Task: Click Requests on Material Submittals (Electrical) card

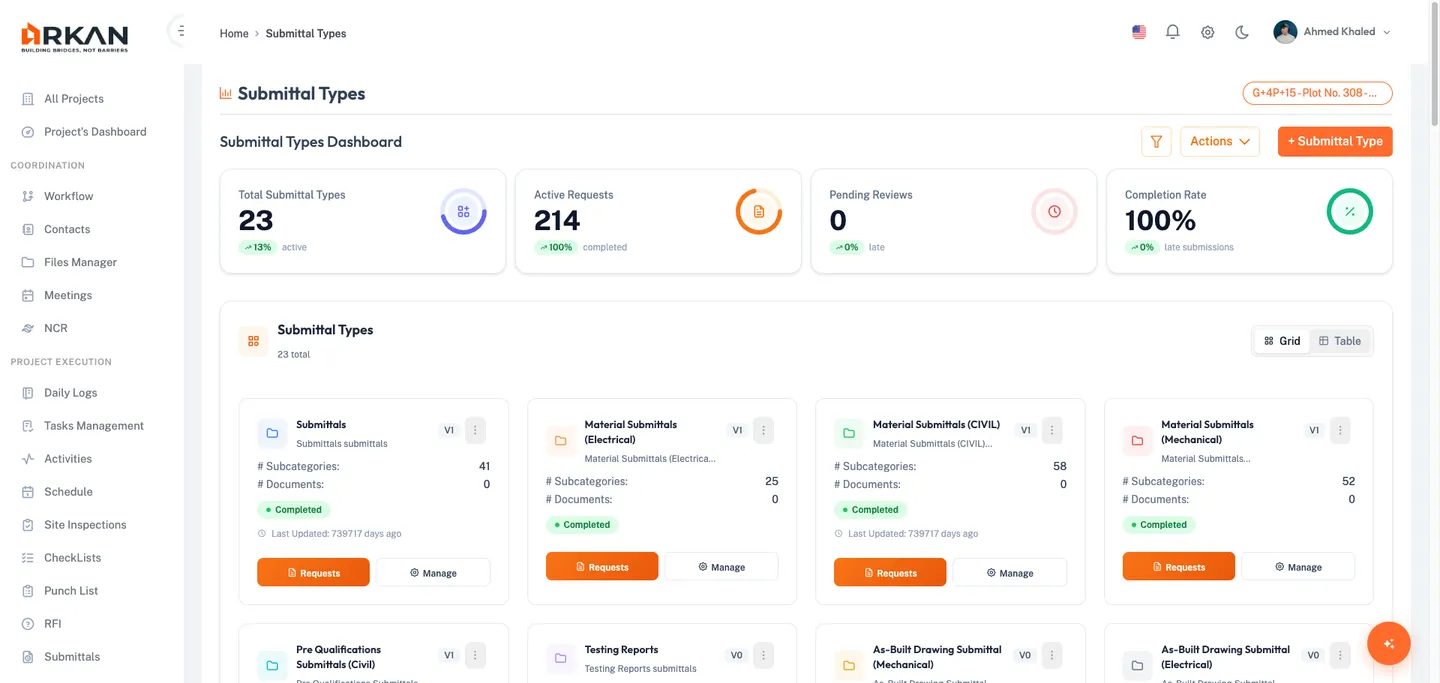Action: tap(601, 567)
